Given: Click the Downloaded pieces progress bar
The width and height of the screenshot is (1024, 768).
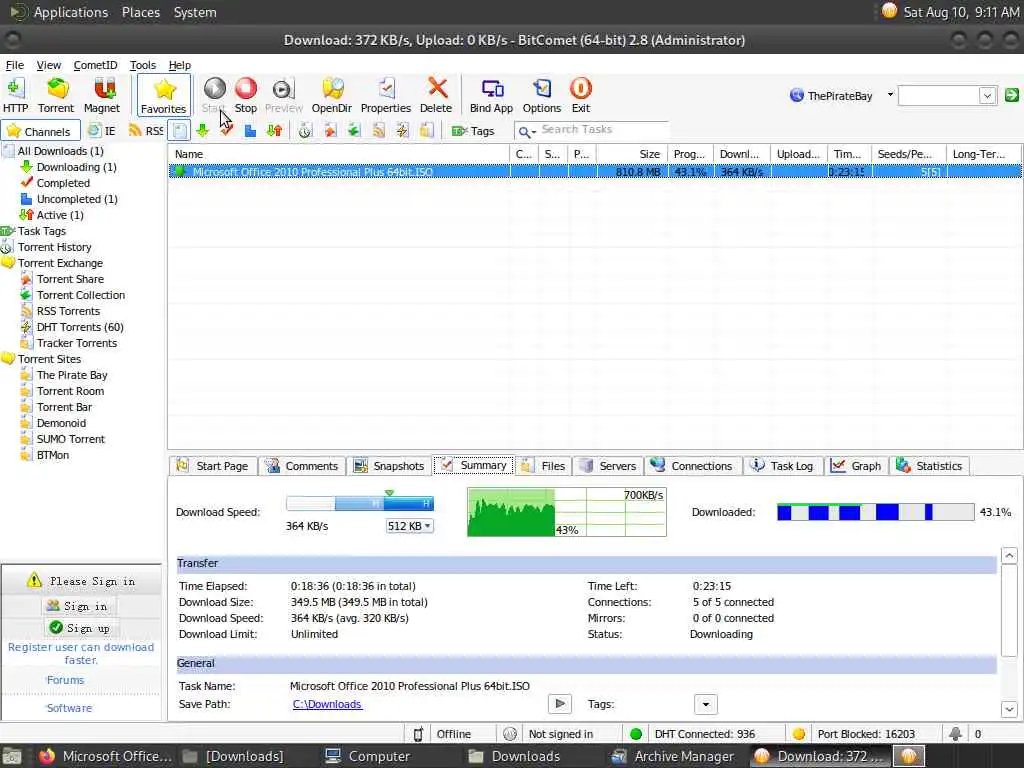Looking at the screenshot, I should click(875, 512).
